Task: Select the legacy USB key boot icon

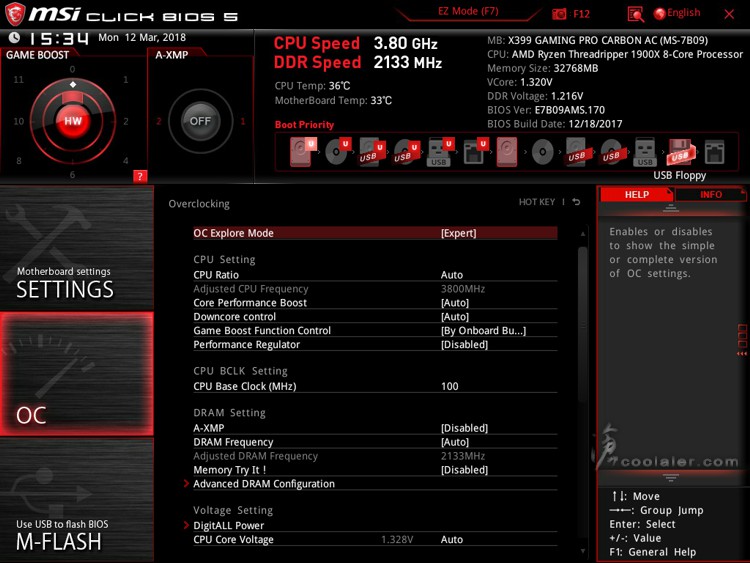Action: pos(645,152)
